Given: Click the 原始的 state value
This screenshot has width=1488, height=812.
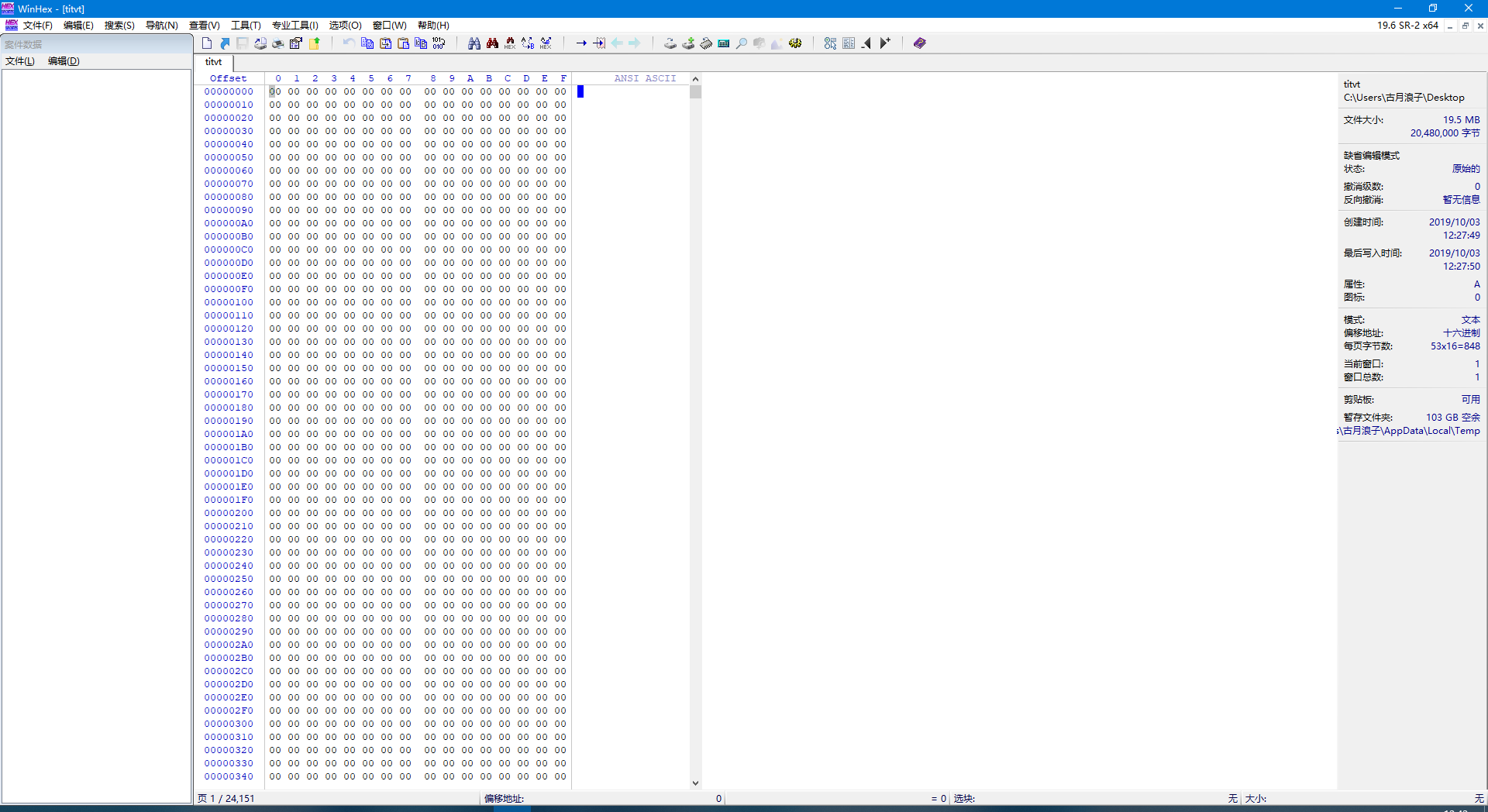Looking at the screenshot, I should [x=1466, y=169].
